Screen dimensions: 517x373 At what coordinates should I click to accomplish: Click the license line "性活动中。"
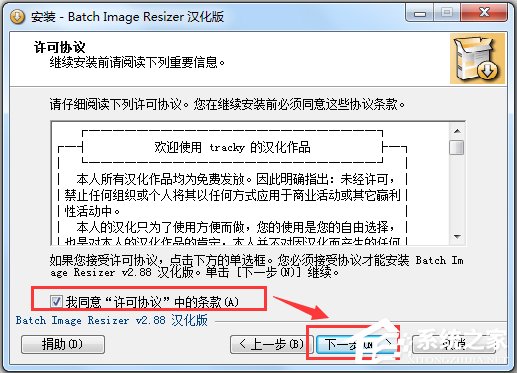click(92, 211)
